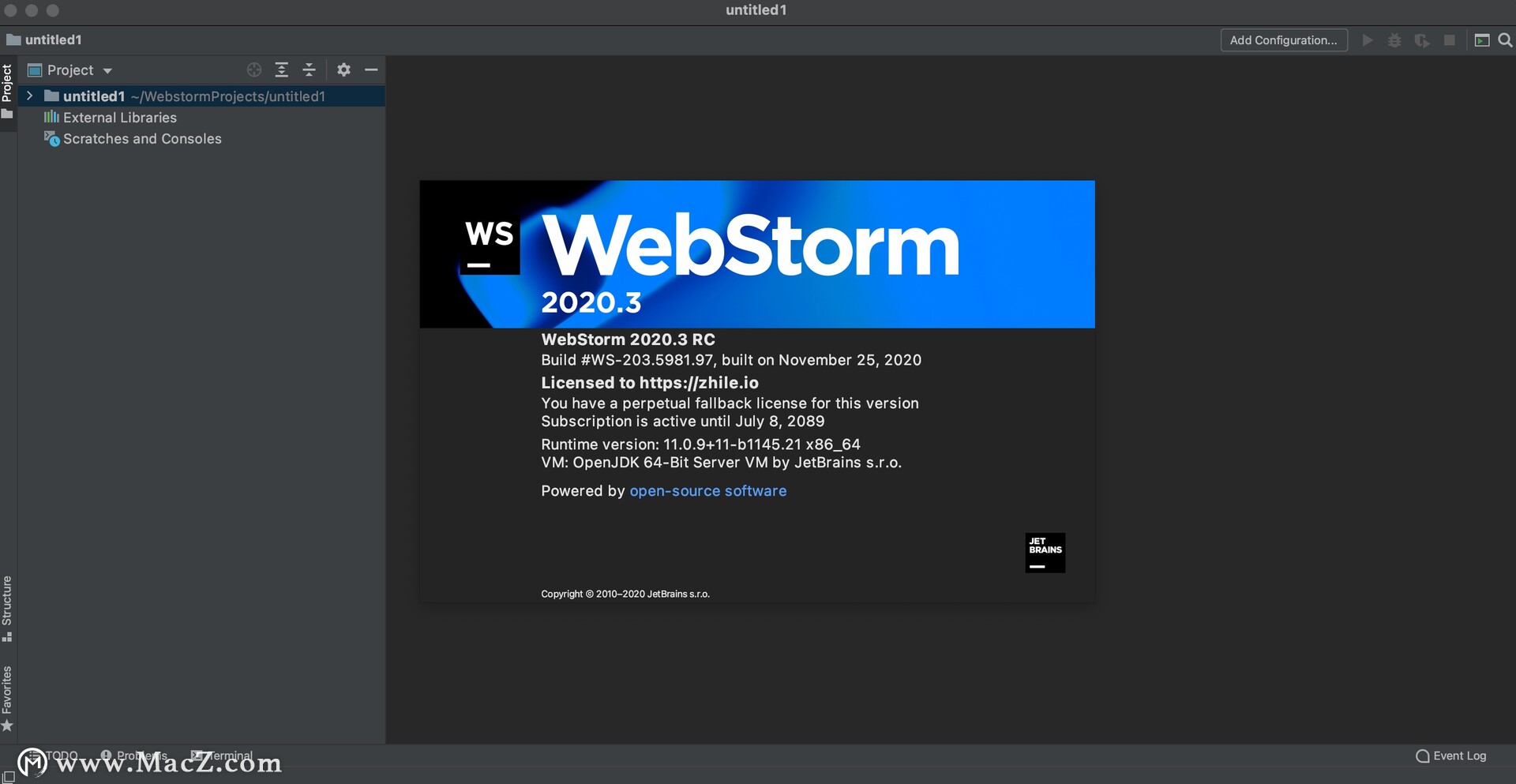Click the project window layout icon near search
This screenshot has height=784, width=1516.
pos(1482,40)
